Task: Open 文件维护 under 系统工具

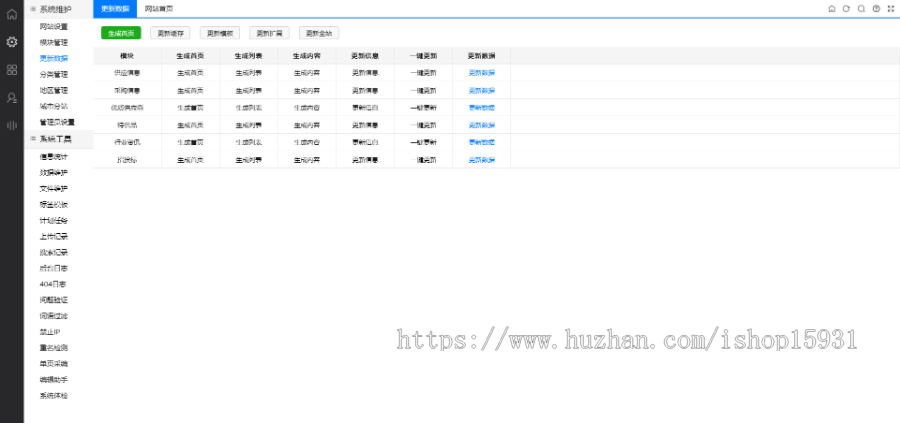Action: coord(54,189)
